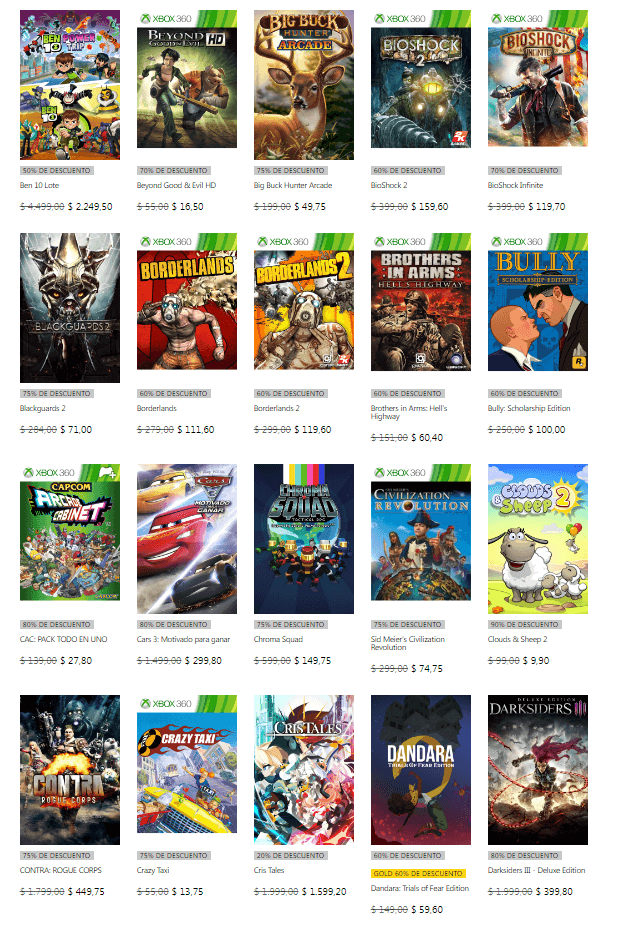Click the Bully Scholarship Edition cover art
Screen dimensions: 623x927
(x=538, y=302)
